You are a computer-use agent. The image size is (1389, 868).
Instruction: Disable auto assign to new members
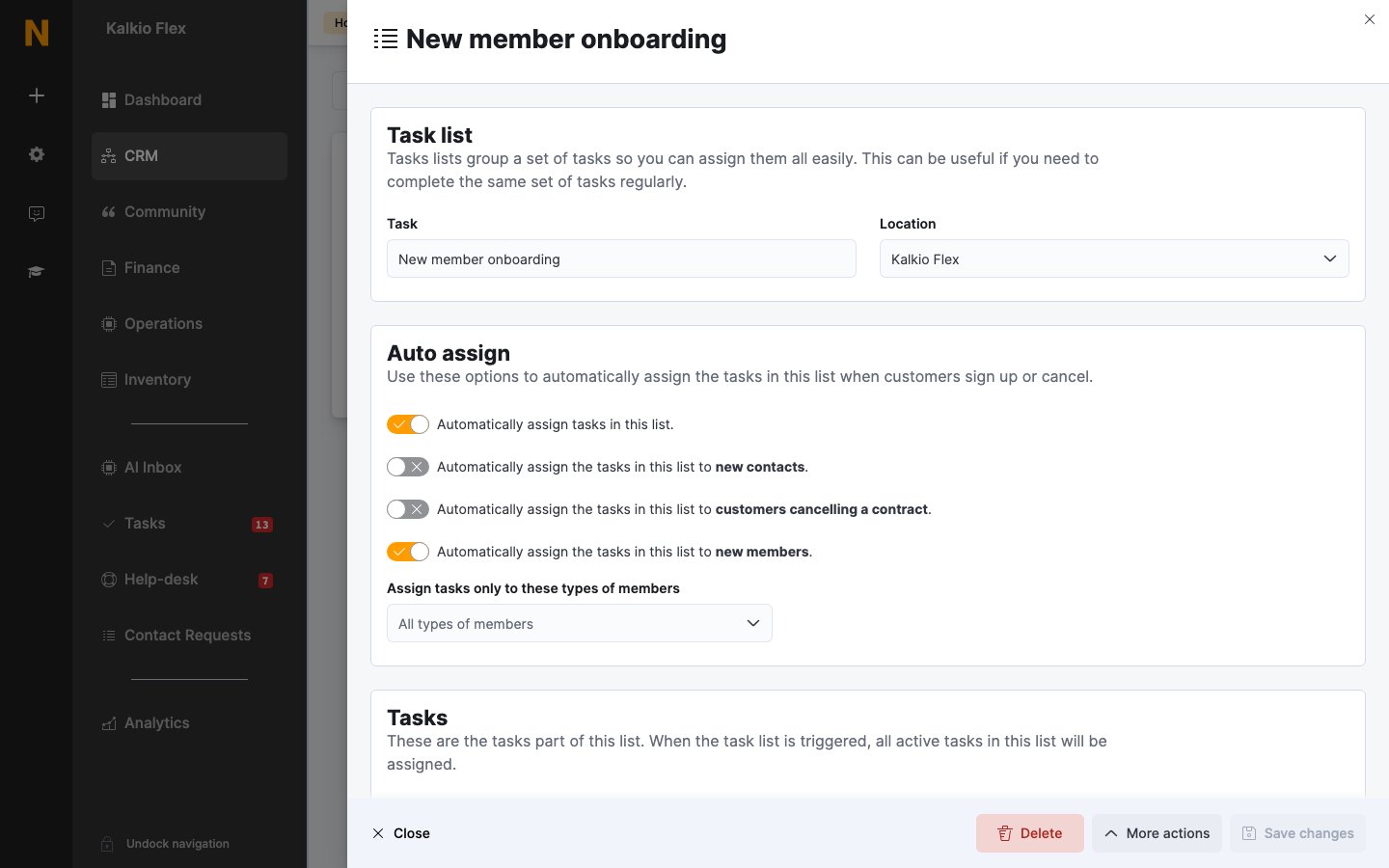(408, 552)
